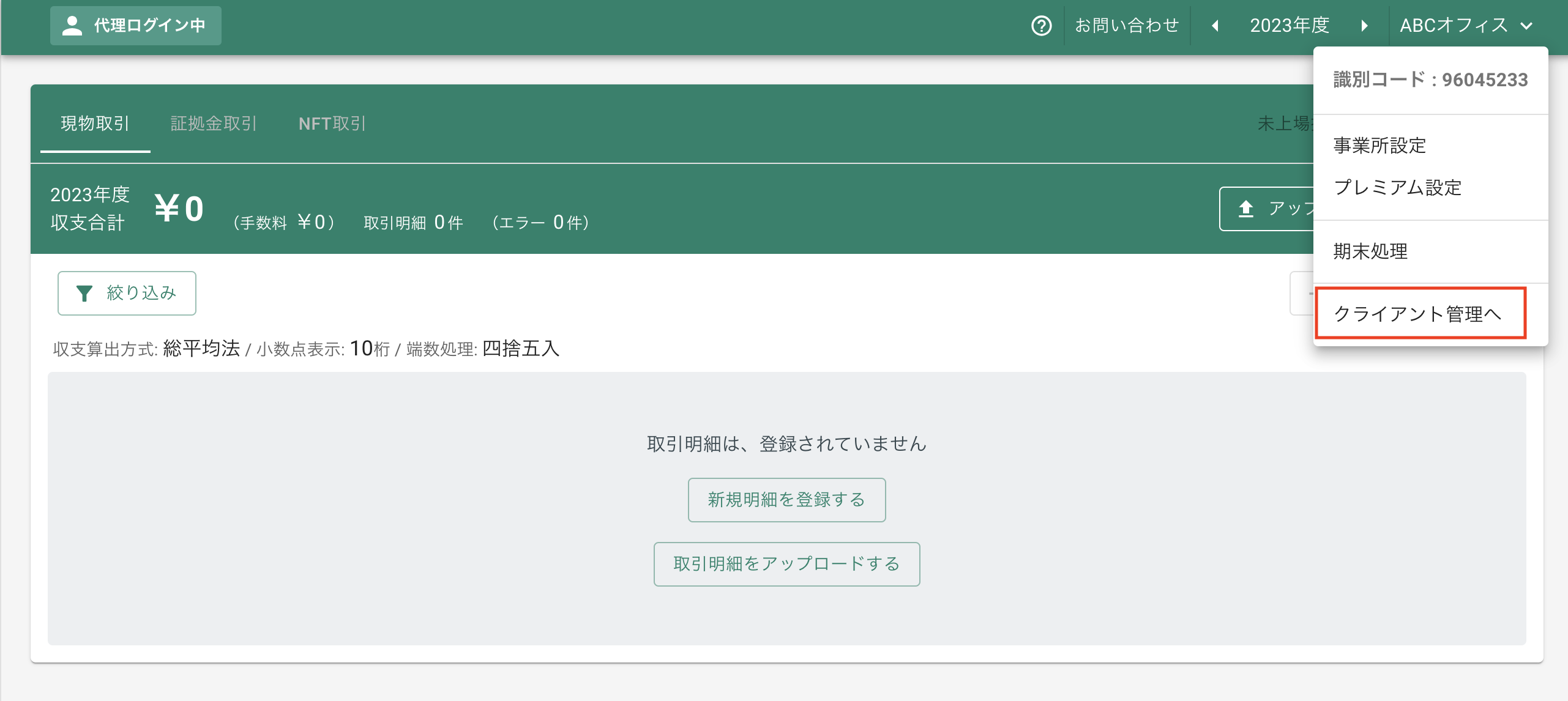Go to next fiscal year arrow

point(1364,26)
